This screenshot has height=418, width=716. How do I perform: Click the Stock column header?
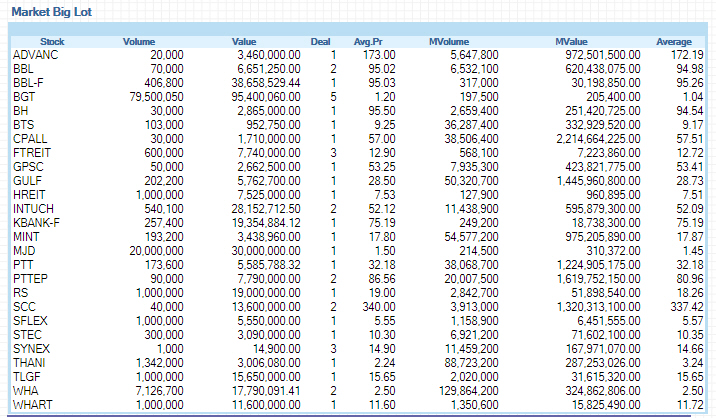click(x=52, y=42)
